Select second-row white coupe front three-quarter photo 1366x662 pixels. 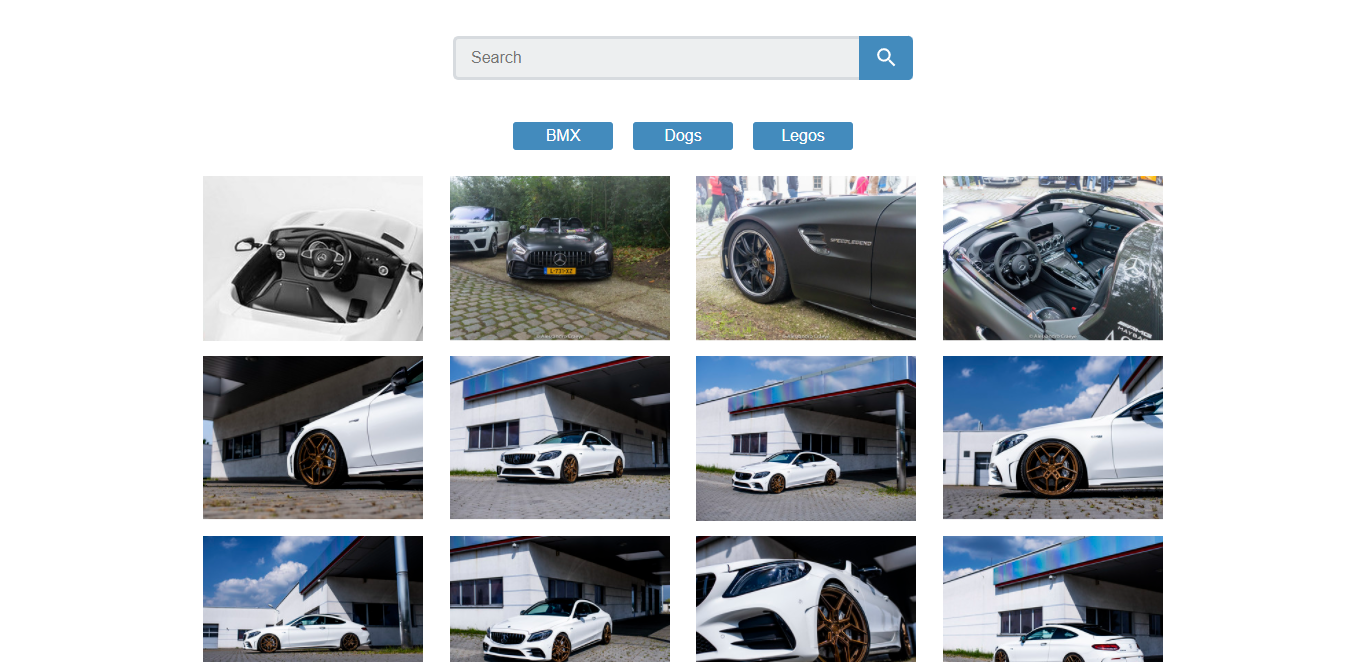tap(560, 438)
